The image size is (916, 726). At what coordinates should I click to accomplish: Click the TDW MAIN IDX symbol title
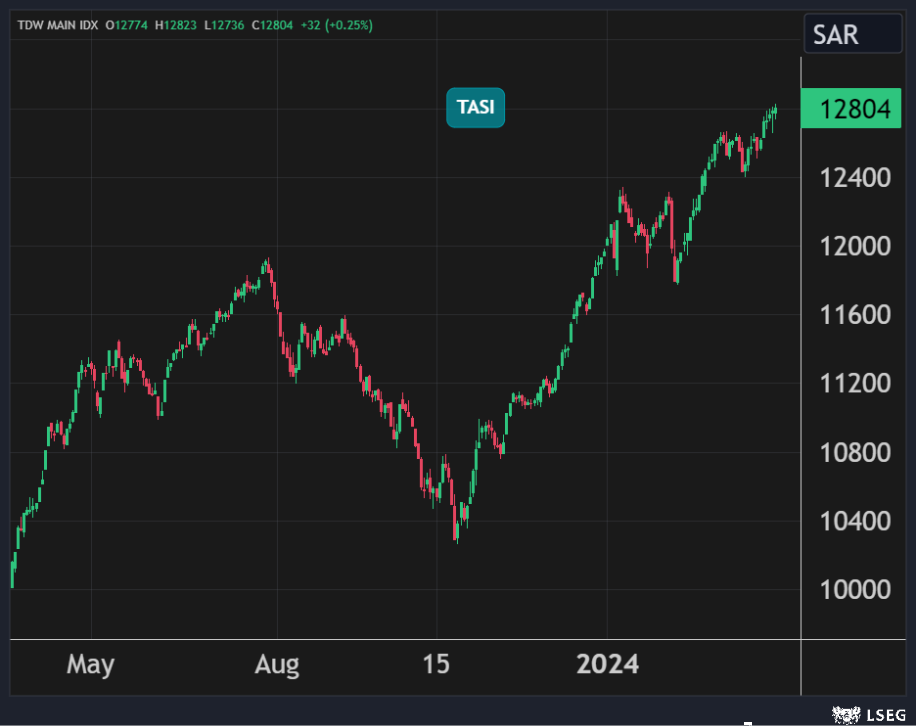57,25
